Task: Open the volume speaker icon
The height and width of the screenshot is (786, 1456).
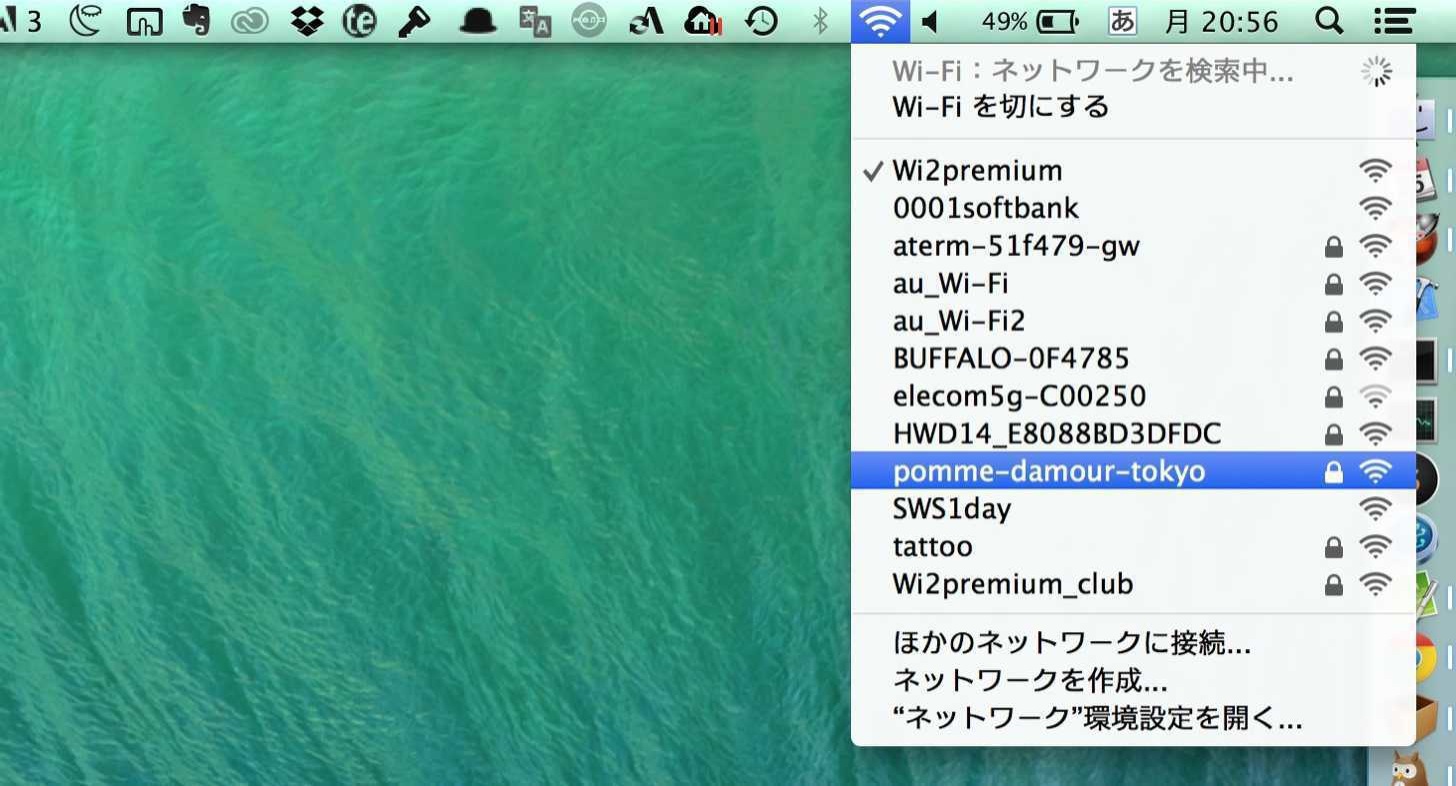Action: [930, 21]
